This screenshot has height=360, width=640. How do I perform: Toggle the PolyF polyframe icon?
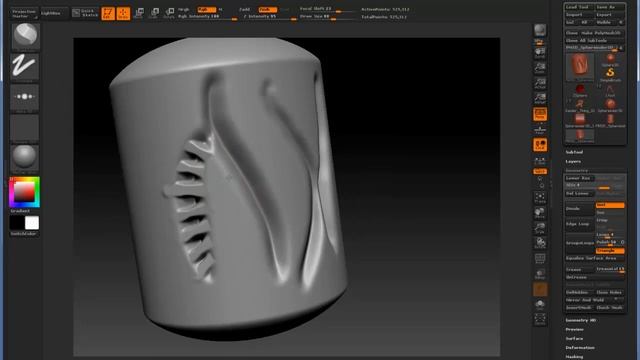pos(540,259)
